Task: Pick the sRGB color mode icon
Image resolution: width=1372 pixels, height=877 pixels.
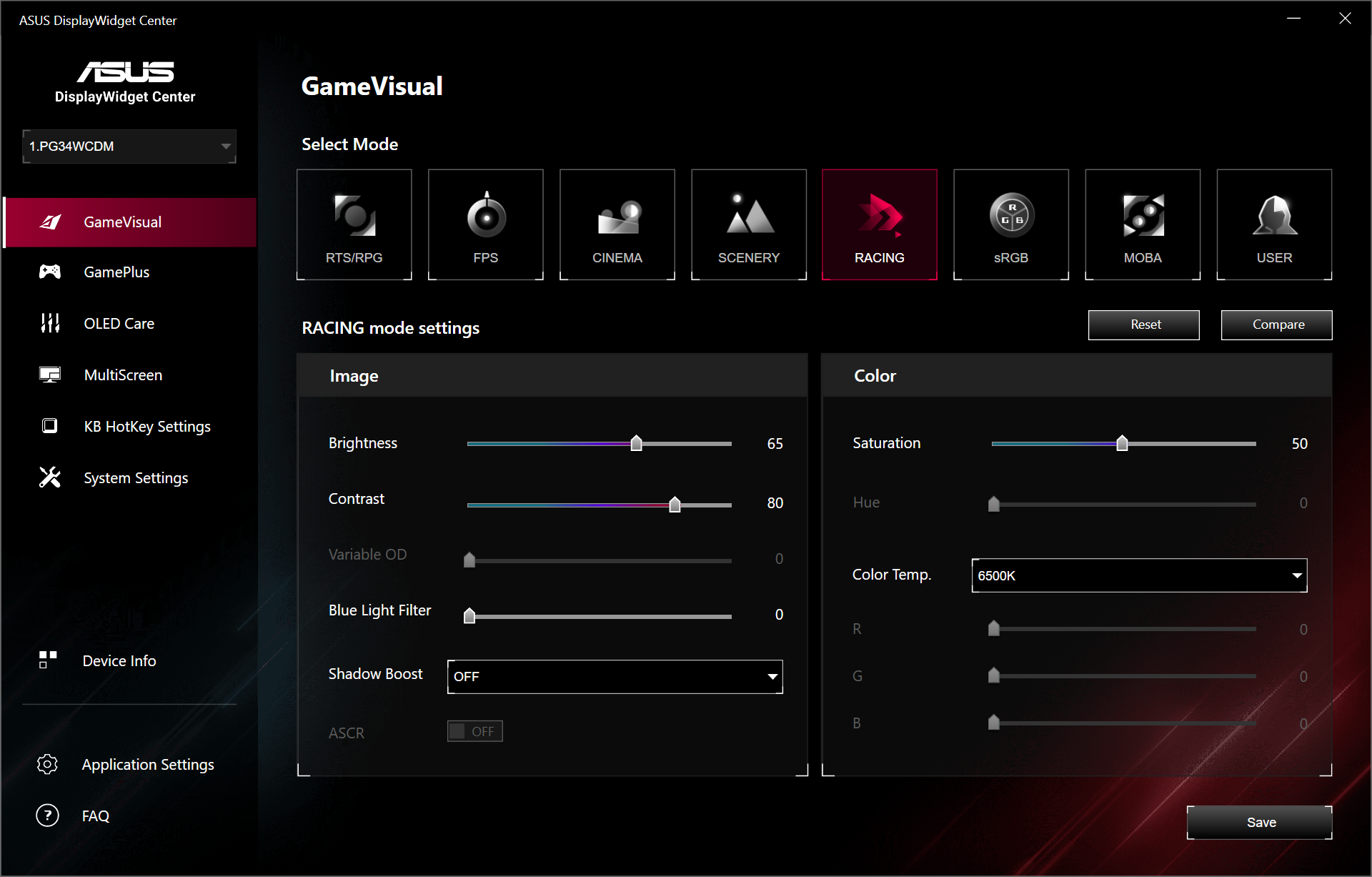Action: [x=1011, y=214]
